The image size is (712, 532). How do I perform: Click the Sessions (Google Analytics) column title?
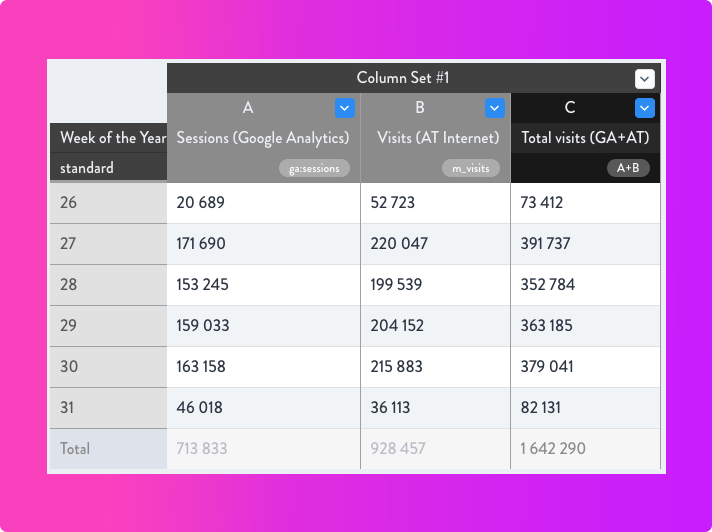click(x=263, y=138)
